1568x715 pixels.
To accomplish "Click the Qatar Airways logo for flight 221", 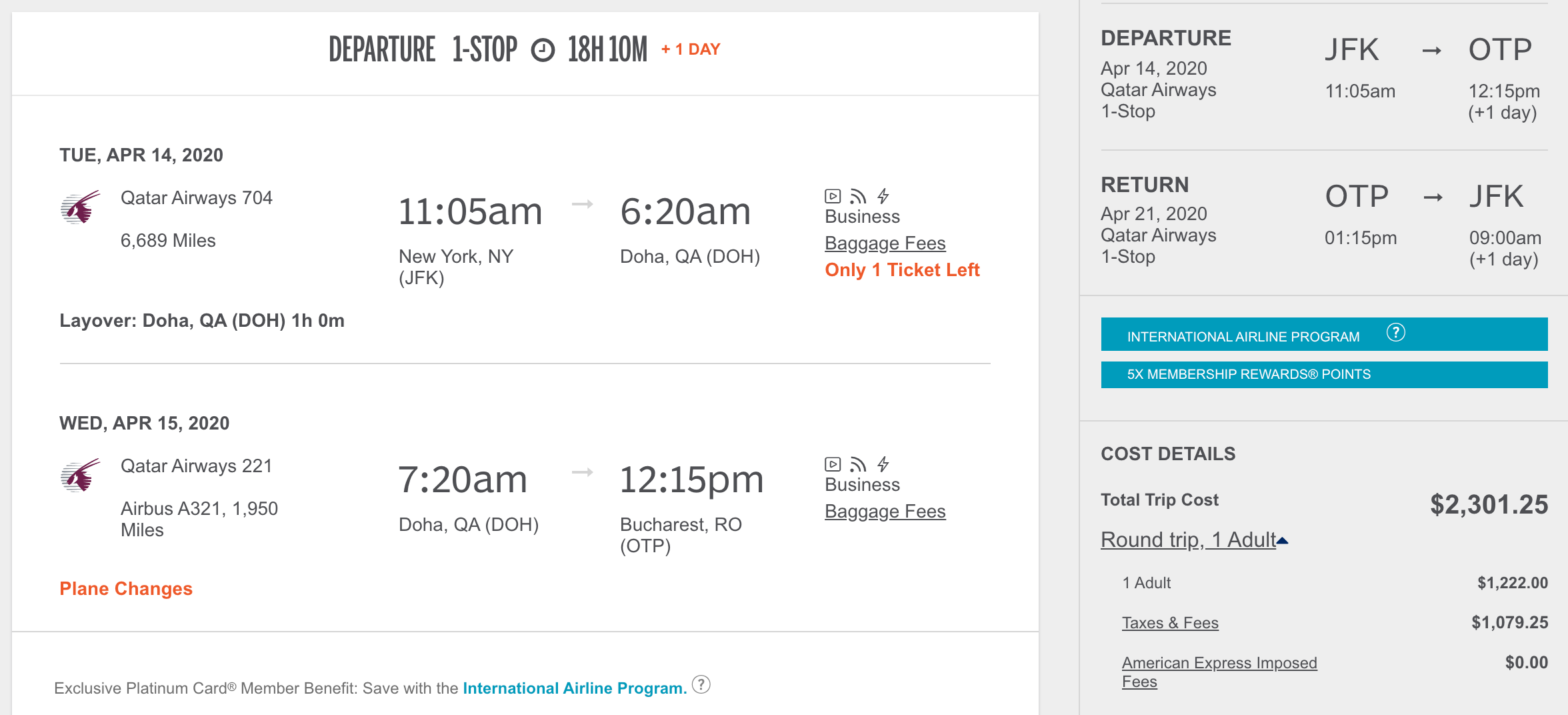I will click(x=80, y=475).
